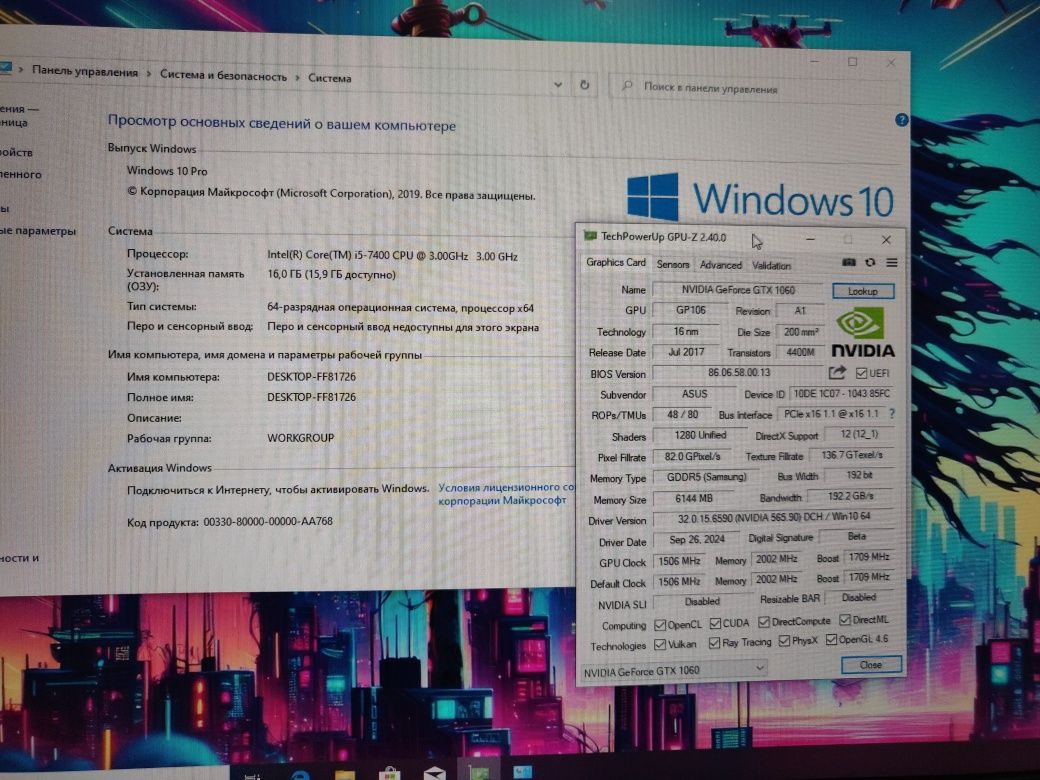This screenshot has height=780, width=1040.
Task: Click the product code 00330-80000-00000-AA768
Action: 268,521
